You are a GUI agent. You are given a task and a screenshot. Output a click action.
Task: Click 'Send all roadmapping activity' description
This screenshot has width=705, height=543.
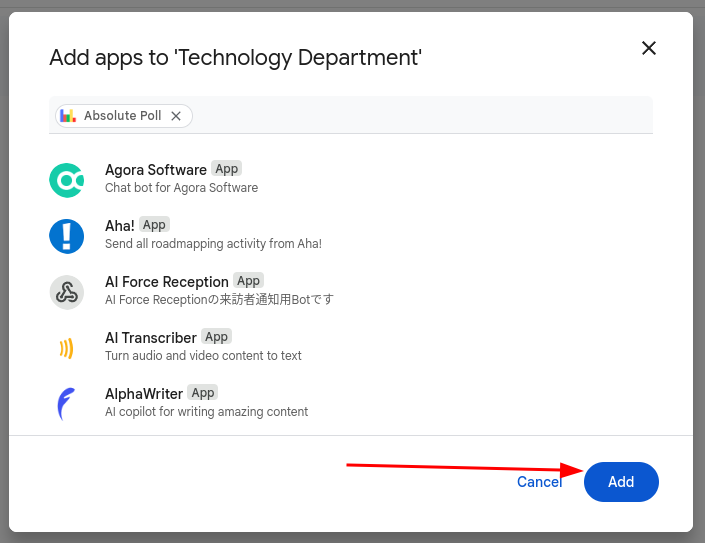pyautogui.click(x=214, y=244)
